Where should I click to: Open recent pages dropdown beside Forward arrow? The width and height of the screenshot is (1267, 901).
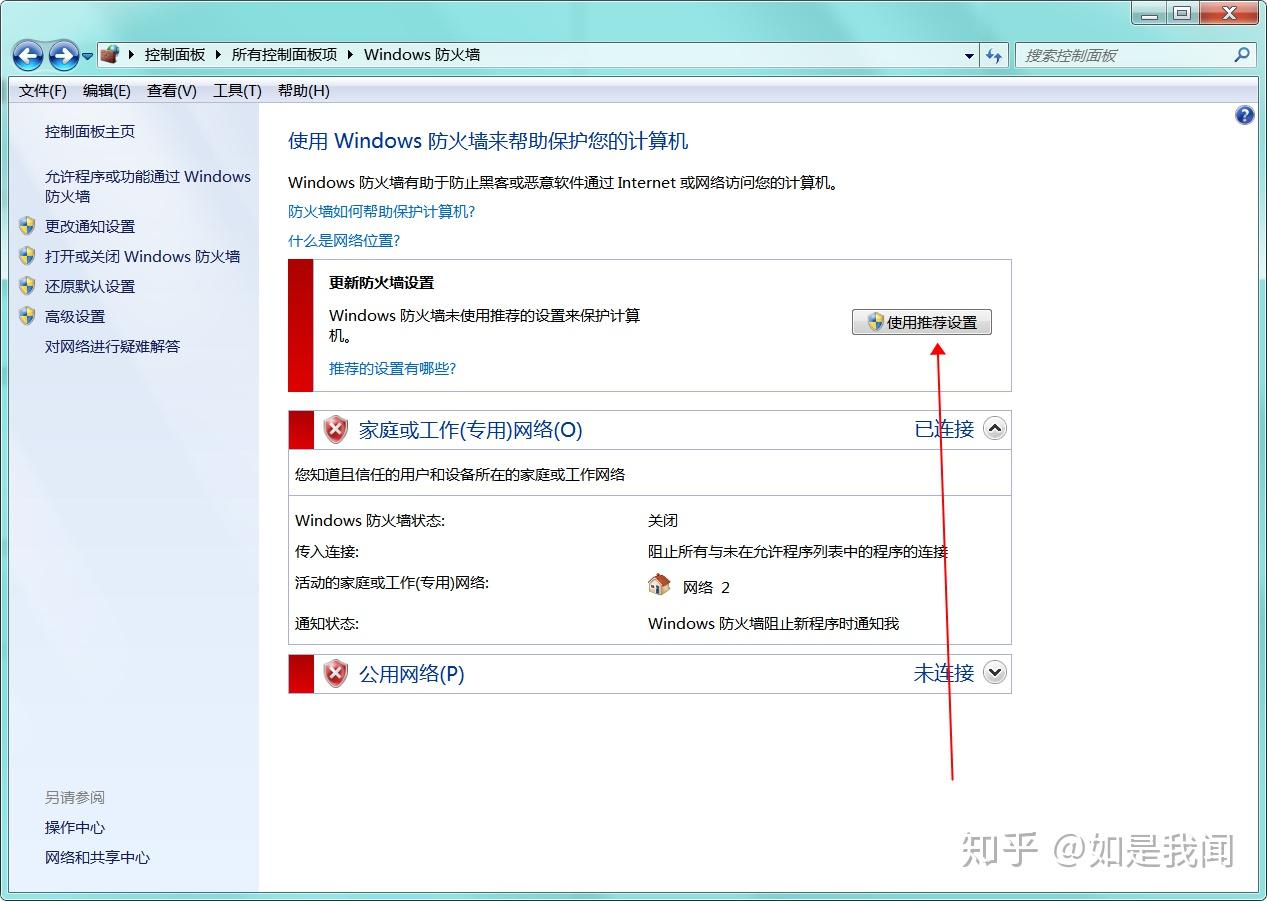(88, 56)
